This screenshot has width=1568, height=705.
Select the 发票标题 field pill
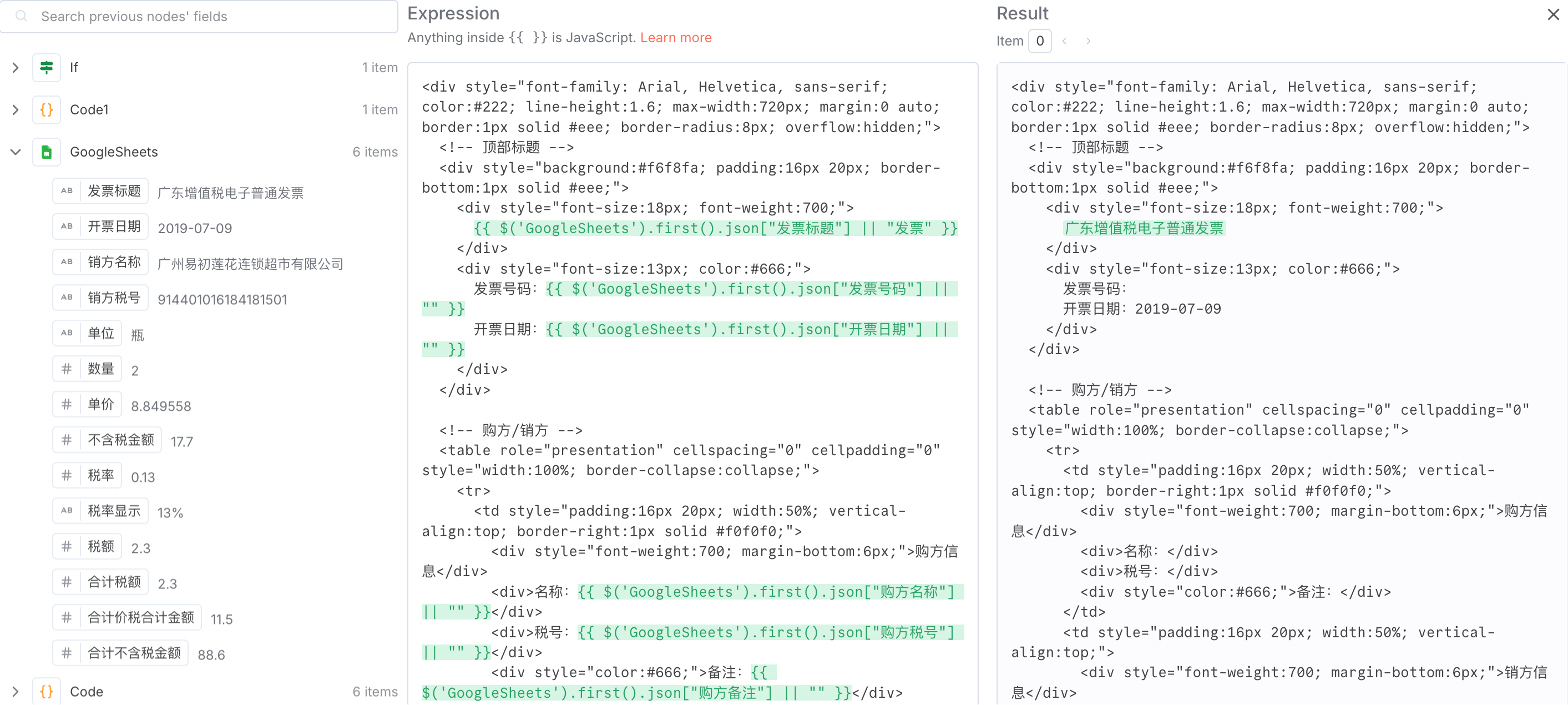pos(100,190)
